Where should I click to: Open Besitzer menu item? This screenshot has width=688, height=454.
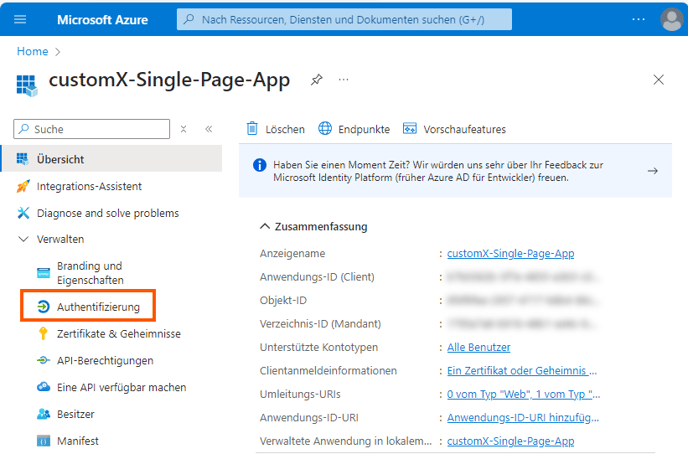point(75,414)
